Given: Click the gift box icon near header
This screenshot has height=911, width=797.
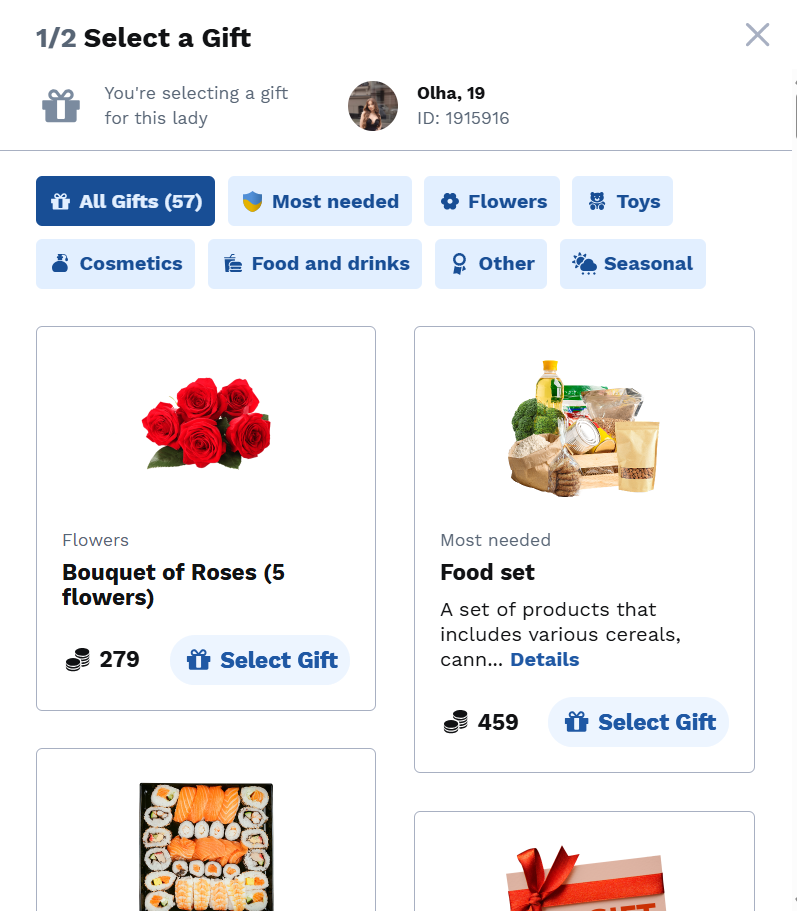Looking at the screenshot, I should [61, 105].
